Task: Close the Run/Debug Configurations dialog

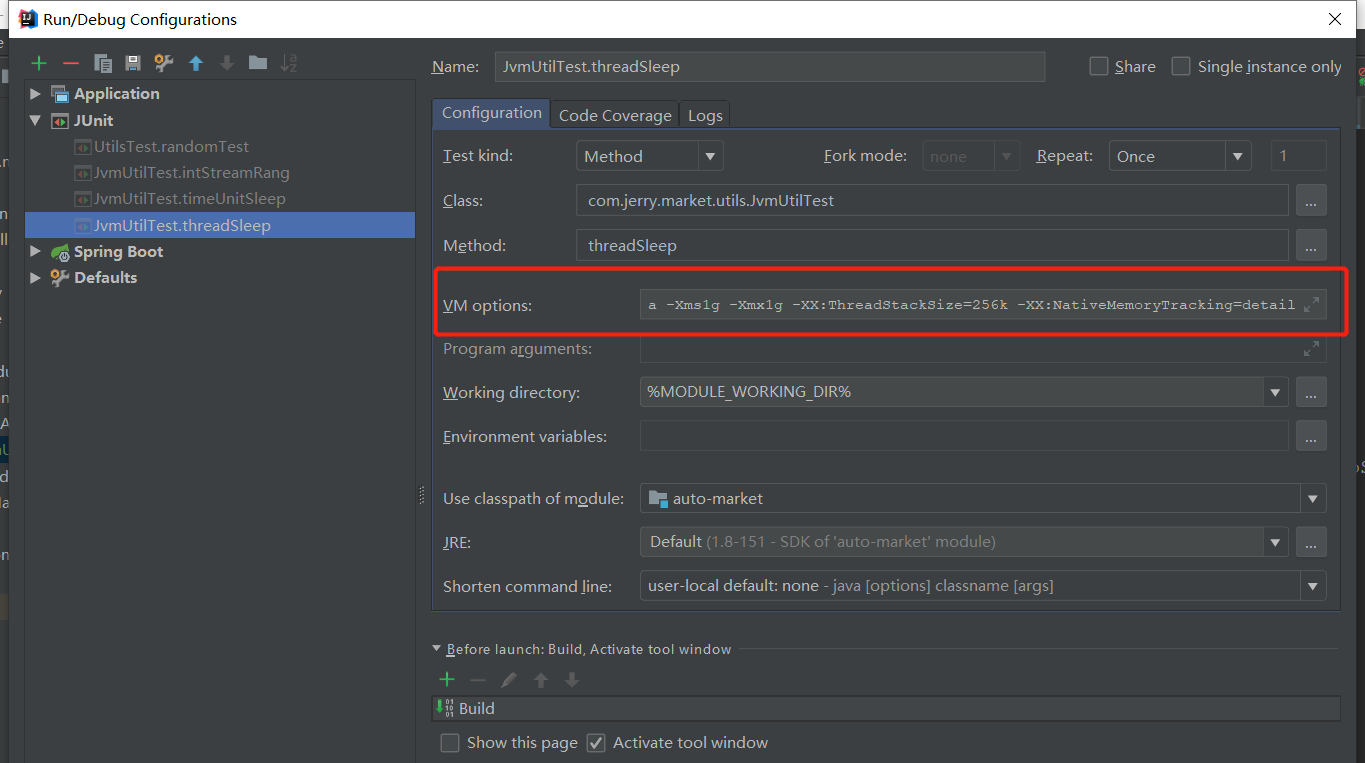Action: [1335, 19]
